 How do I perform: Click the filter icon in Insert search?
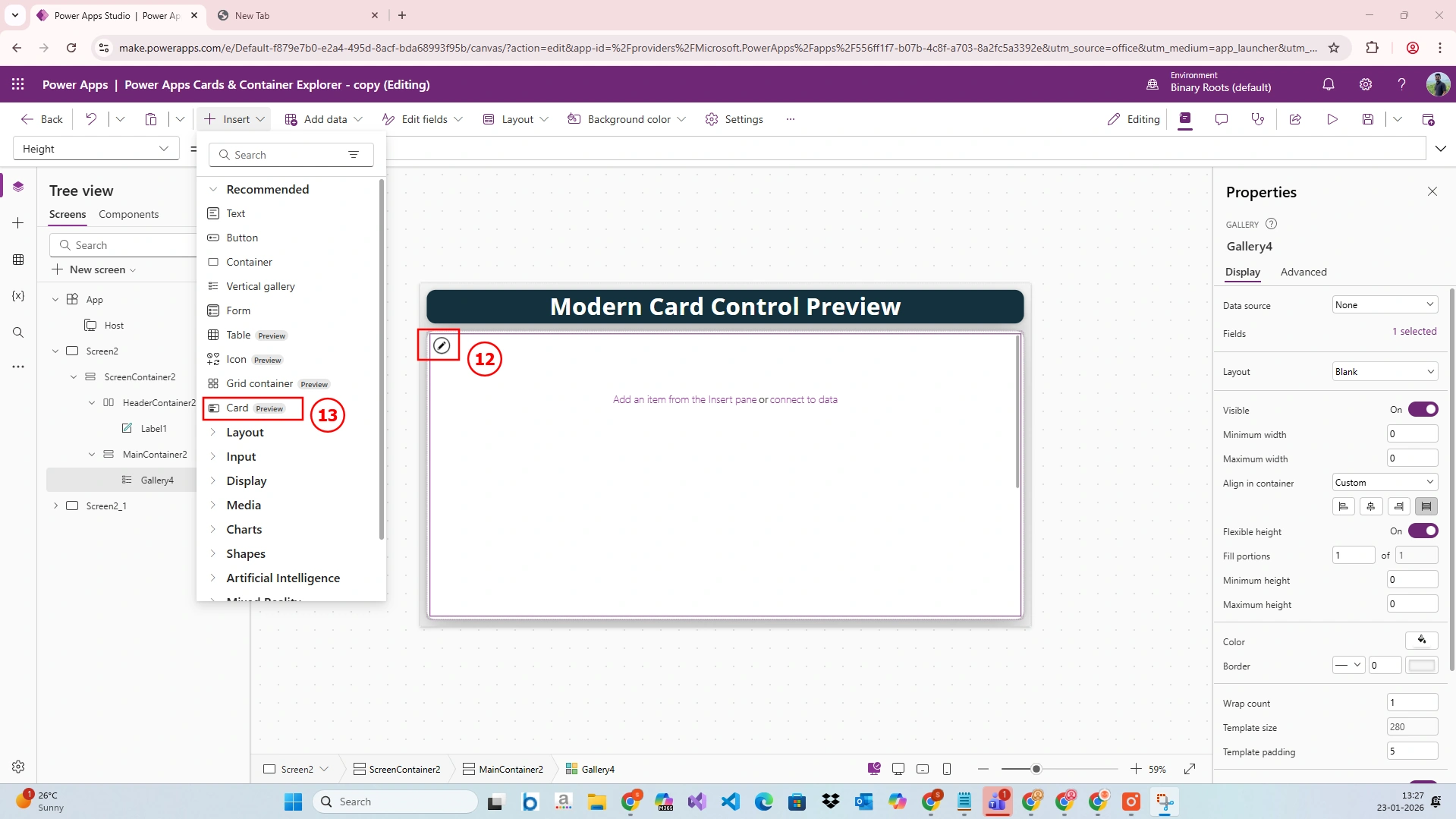coord(354,155)
